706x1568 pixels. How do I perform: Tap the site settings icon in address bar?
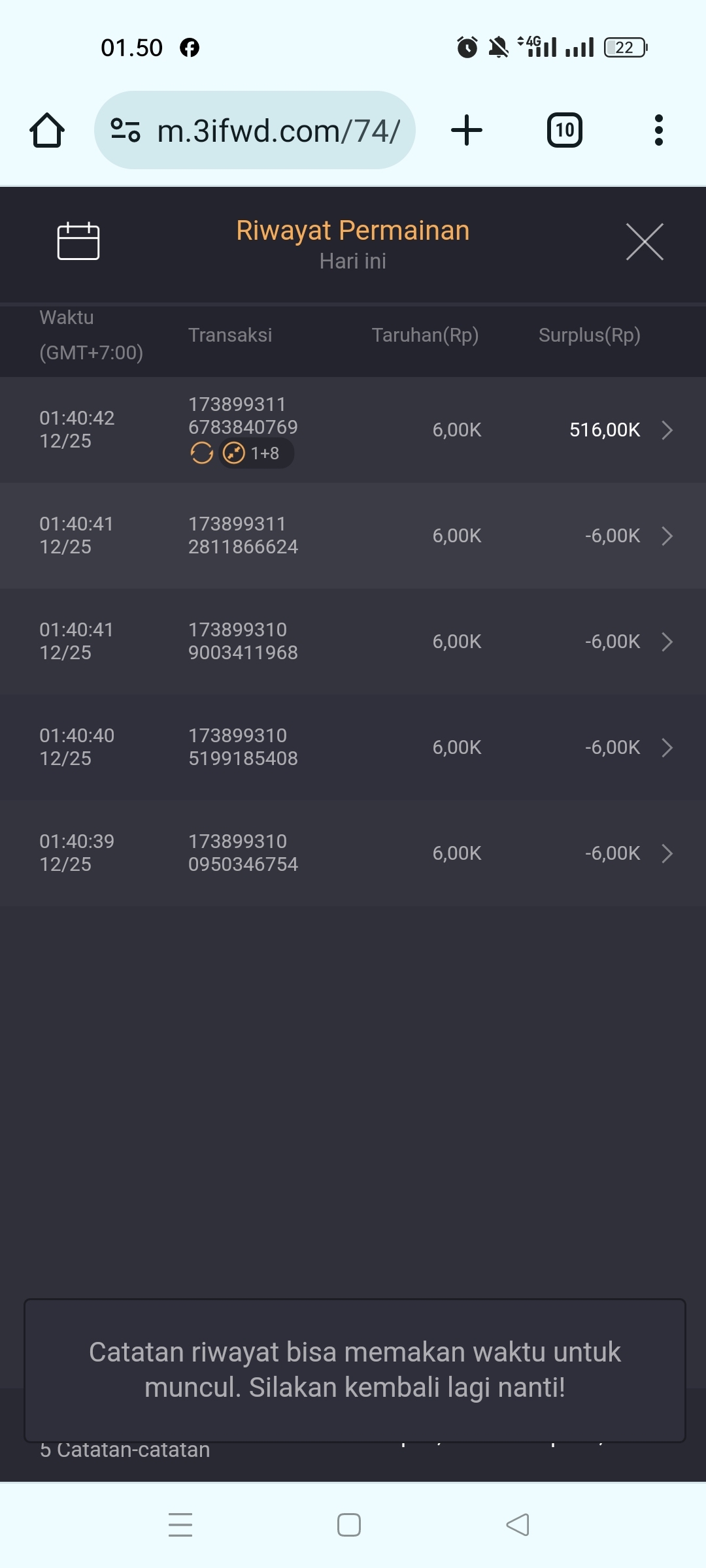(x=126, y=130)
